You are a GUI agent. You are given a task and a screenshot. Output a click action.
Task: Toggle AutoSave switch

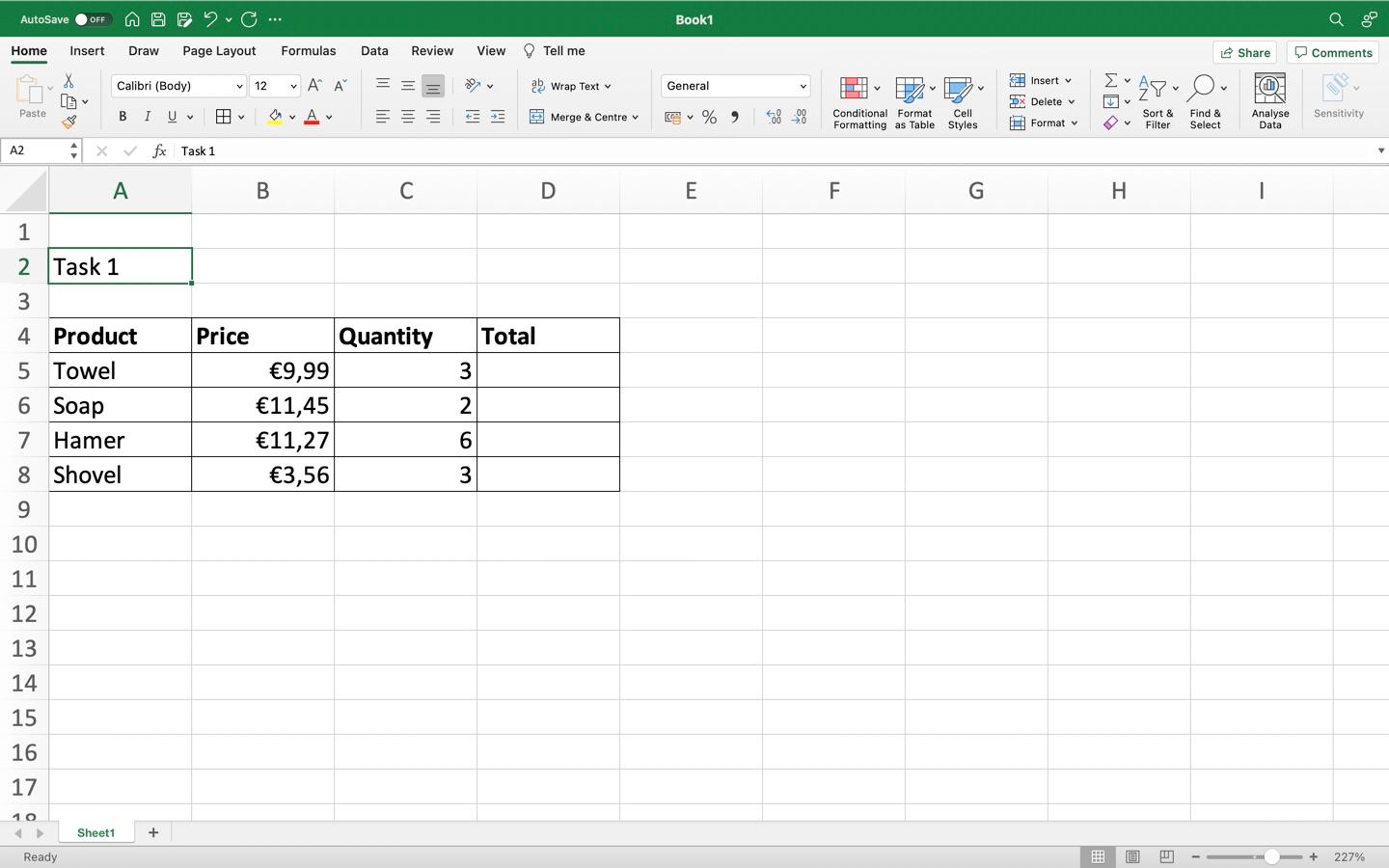pyautogui.click(x=93, y=19)
